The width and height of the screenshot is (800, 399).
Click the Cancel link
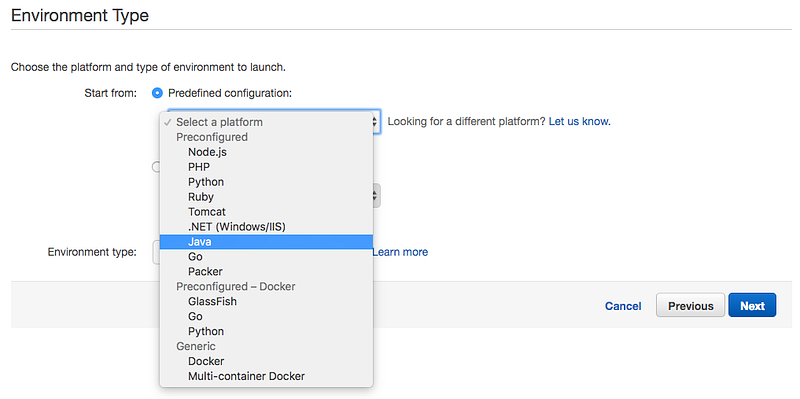(623, 306)
